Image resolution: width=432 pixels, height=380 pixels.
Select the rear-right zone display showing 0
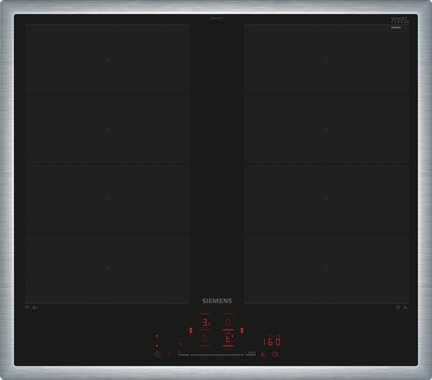coord(228,322)
